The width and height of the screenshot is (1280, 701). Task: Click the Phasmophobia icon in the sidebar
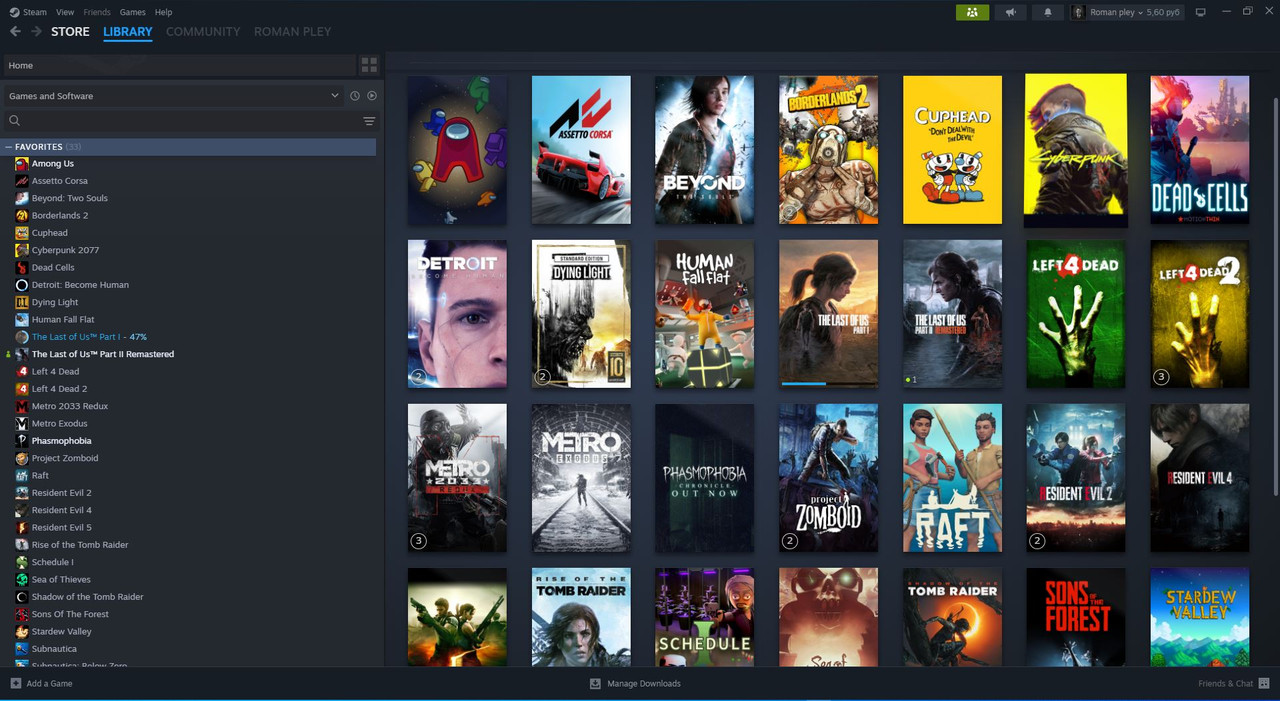tap(22, 441)
